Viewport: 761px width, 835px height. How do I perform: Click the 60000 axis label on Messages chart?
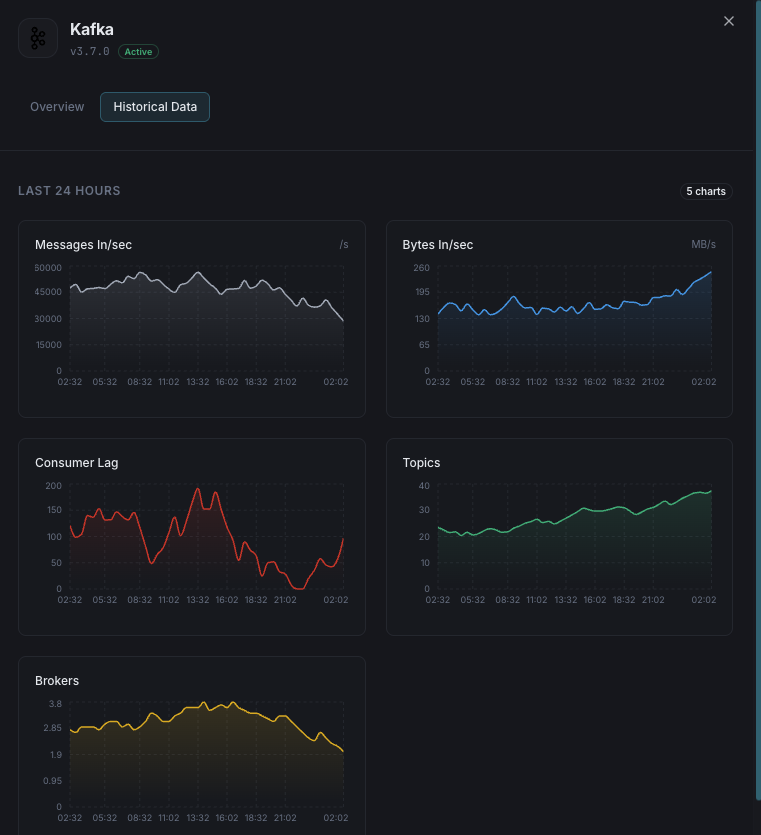pyautogui.click(x=46, y=268)
